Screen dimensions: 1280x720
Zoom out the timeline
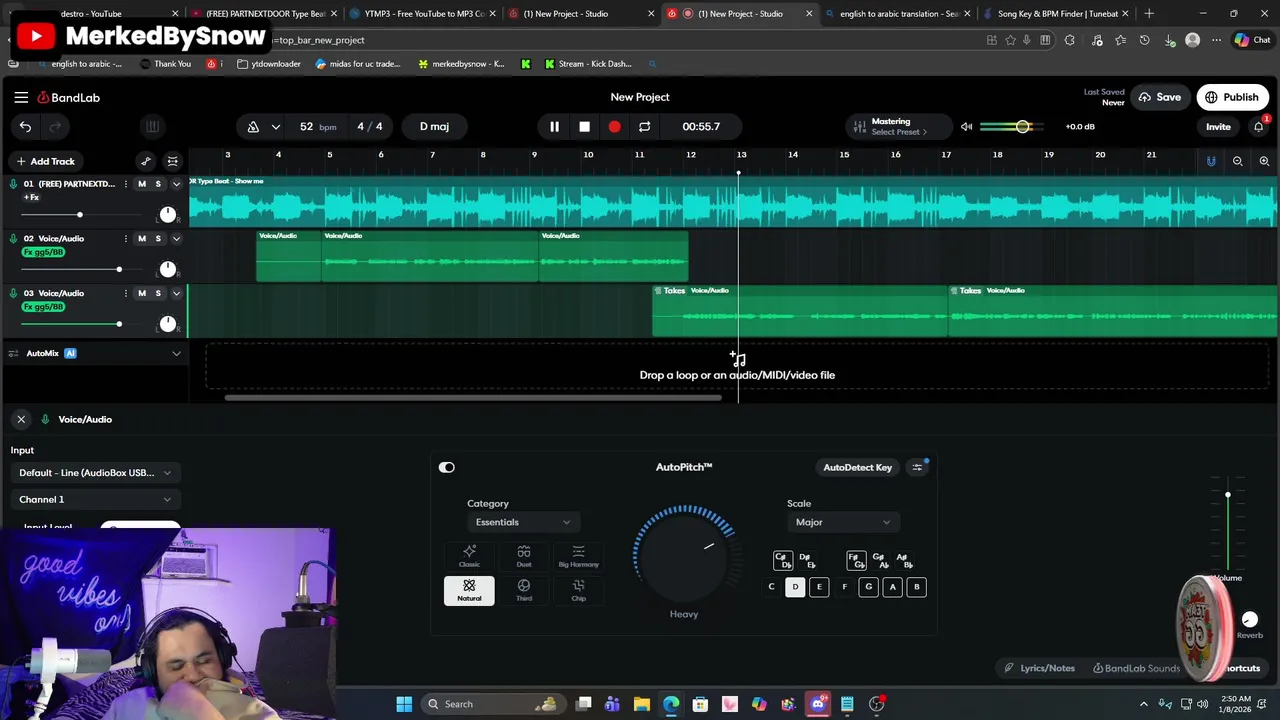1238,161
